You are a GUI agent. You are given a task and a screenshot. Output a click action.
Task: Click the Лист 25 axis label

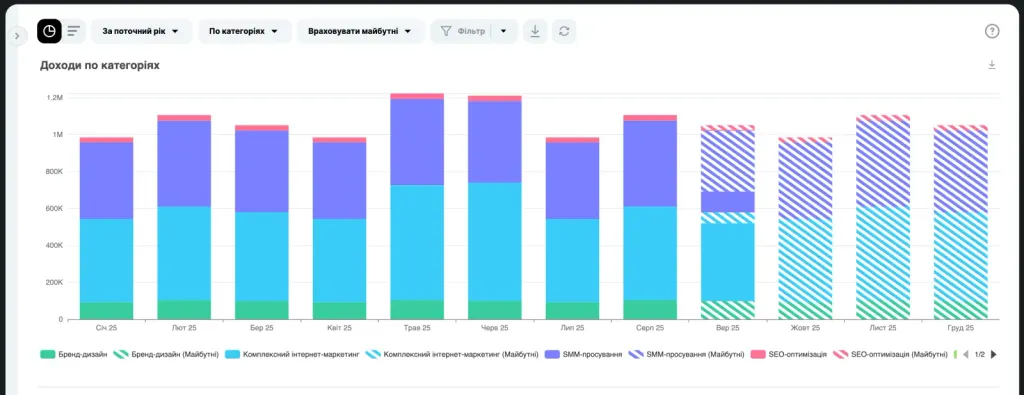pyautogui.click(x=884, y=328)
